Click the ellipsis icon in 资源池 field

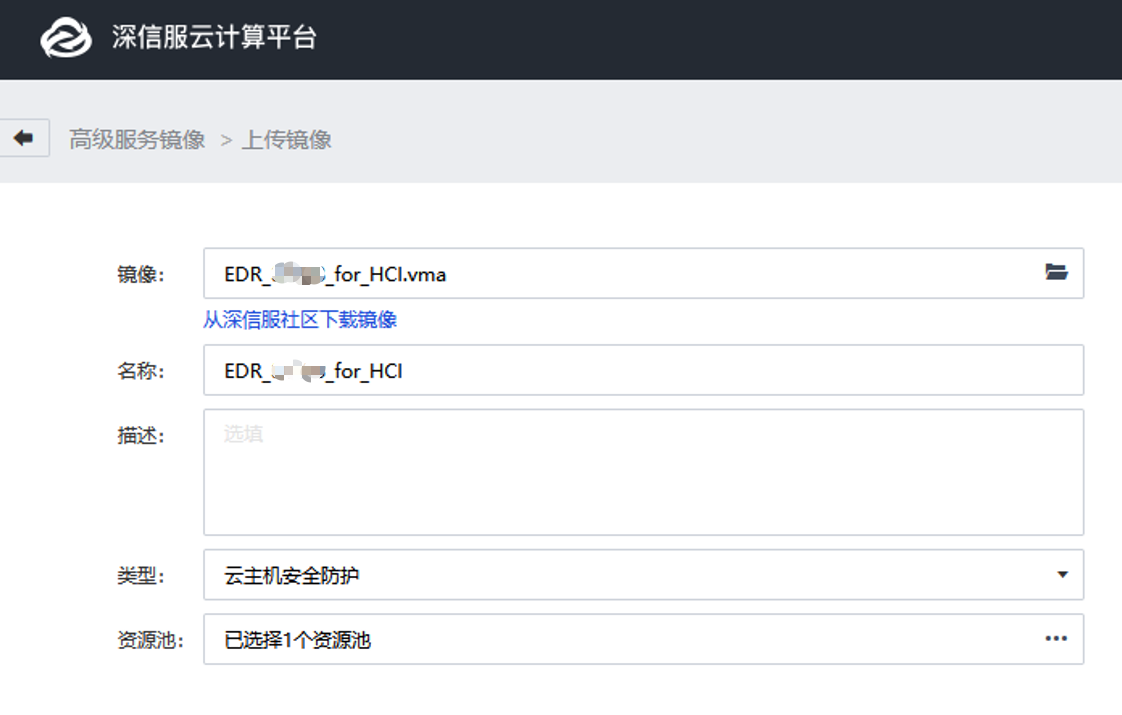click(1056, 638)
